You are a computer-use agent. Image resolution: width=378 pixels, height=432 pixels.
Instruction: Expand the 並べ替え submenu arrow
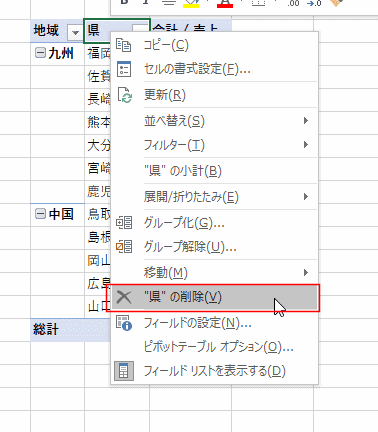[306, 120]
